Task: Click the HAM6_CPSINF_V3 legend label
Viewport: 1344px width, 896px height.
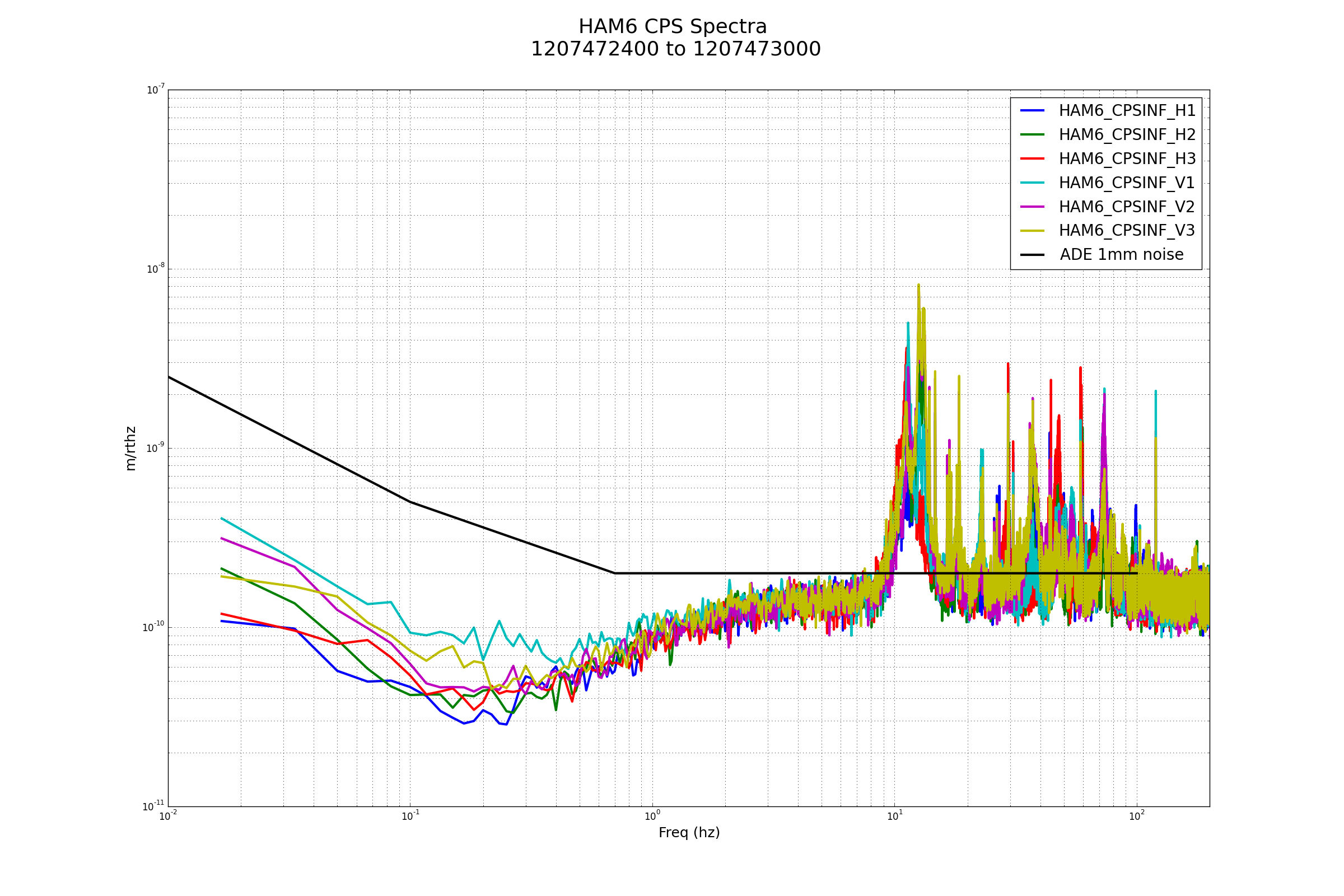Action: point(1126,231)
